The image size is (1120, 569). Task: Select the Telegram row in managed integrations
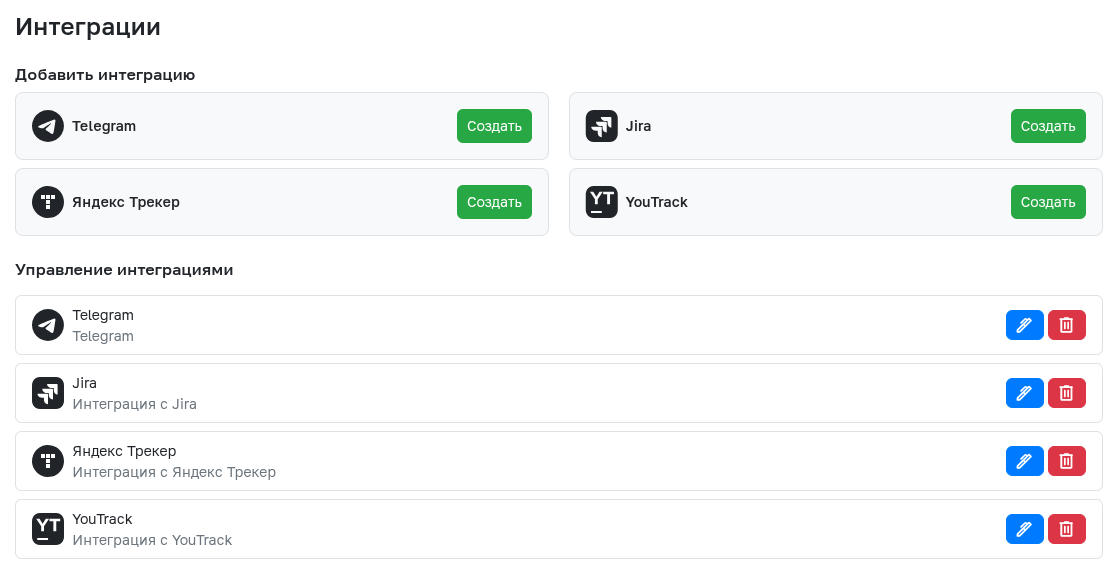click(500, 325)
